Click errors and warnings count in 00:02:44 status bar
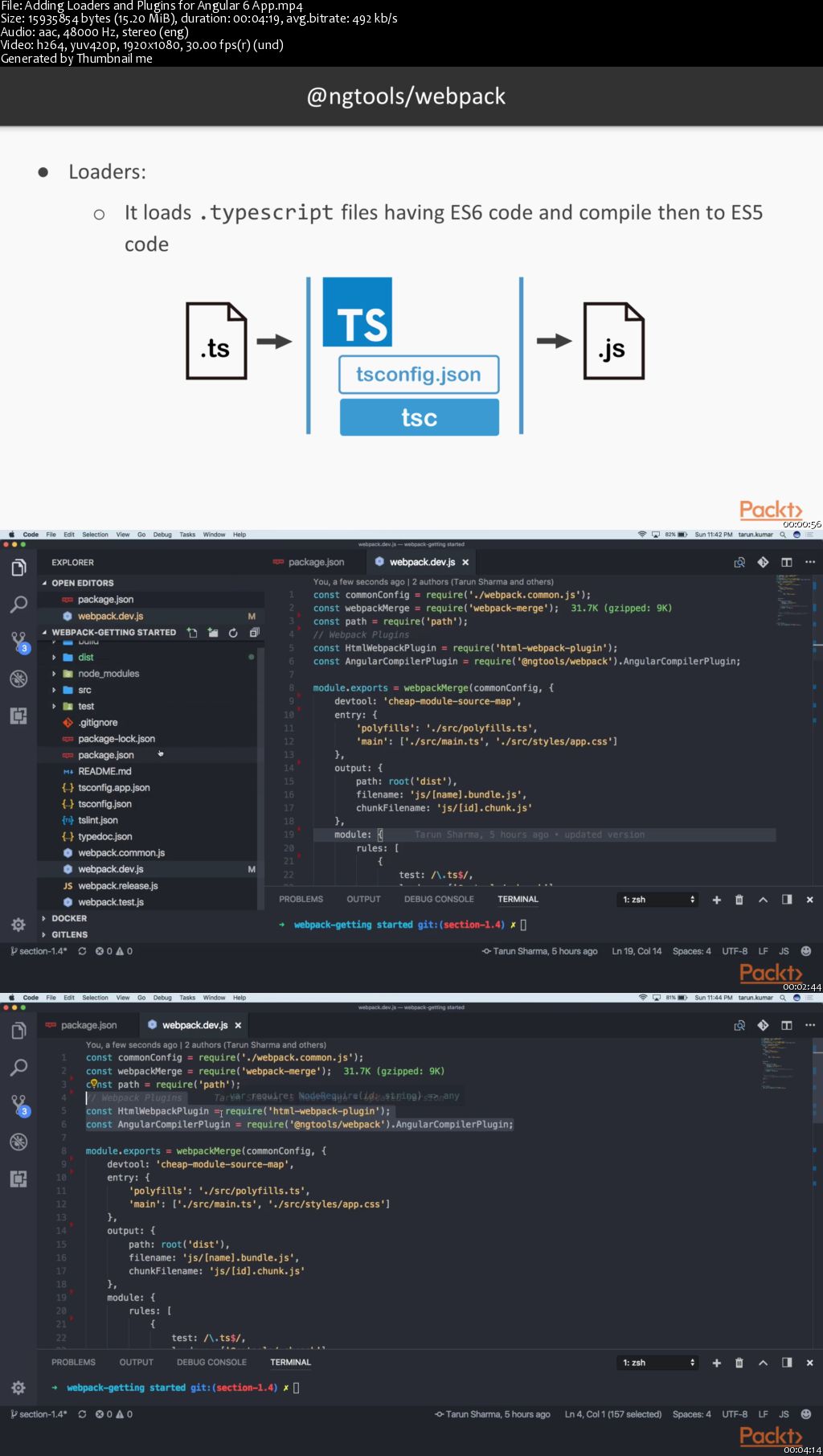Image resolution: width=823 pixels, height=1456 pixels. (114, 951)
